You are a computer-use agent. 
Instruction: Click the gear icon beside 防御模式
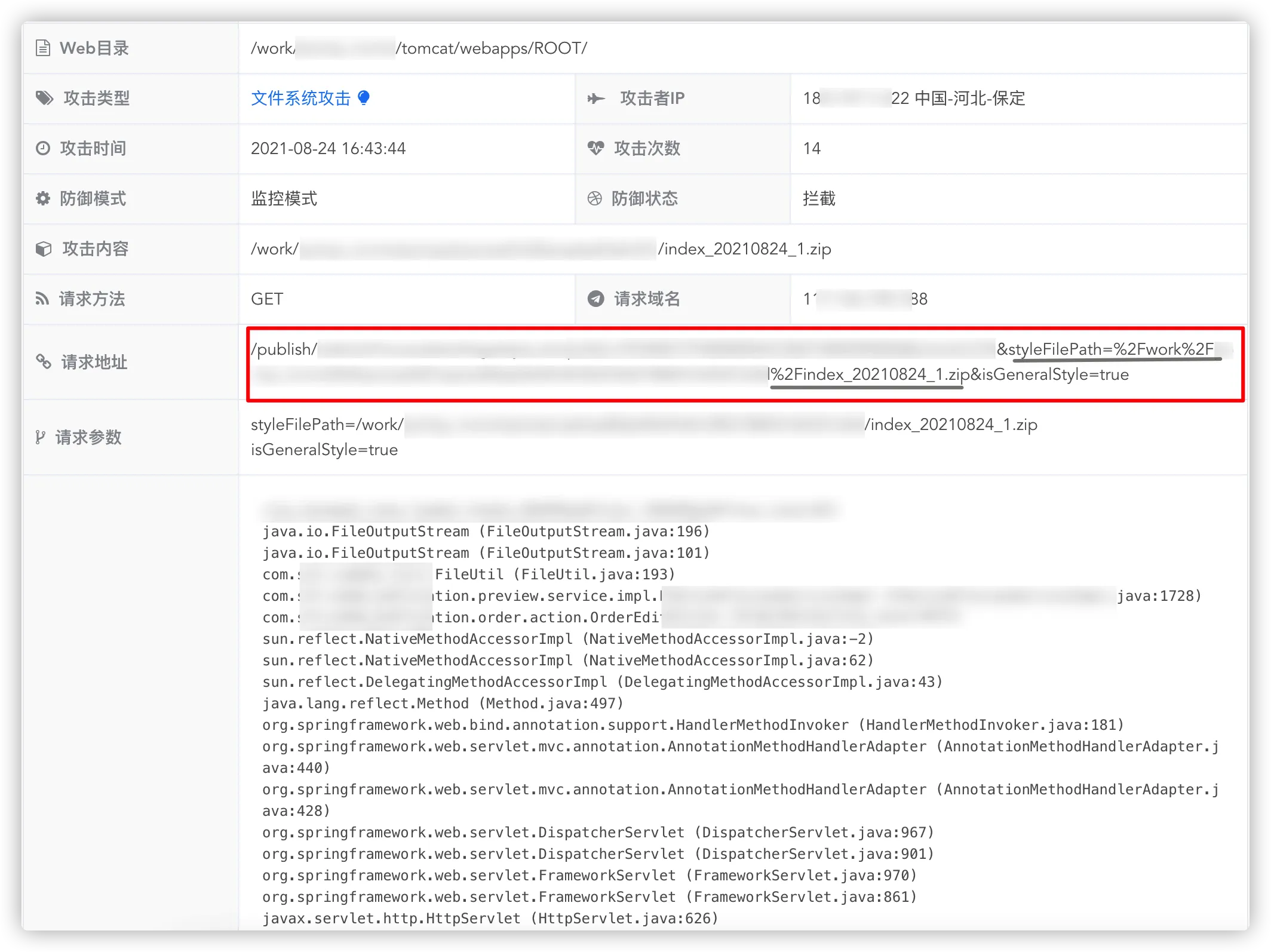tap(43, 198)
